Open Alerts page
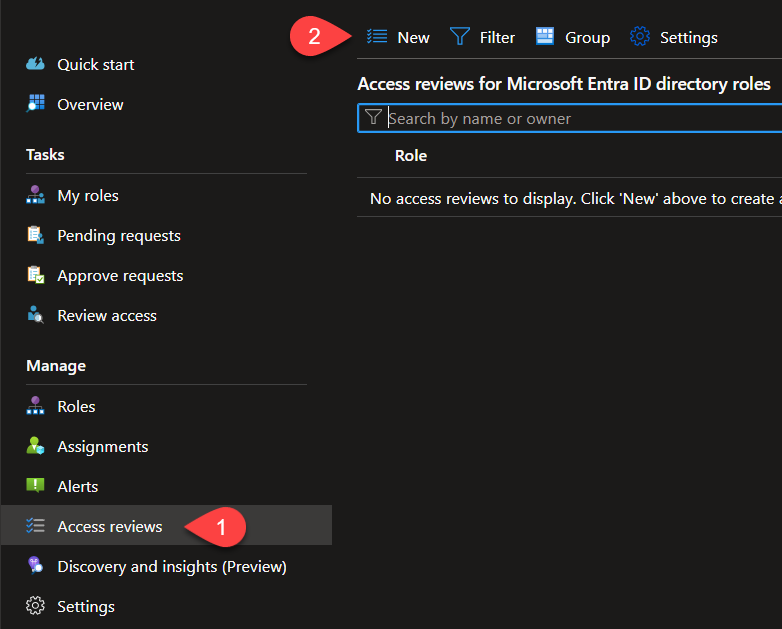The width and height of the screenshot is (782, 629). (x=77, y=486)
